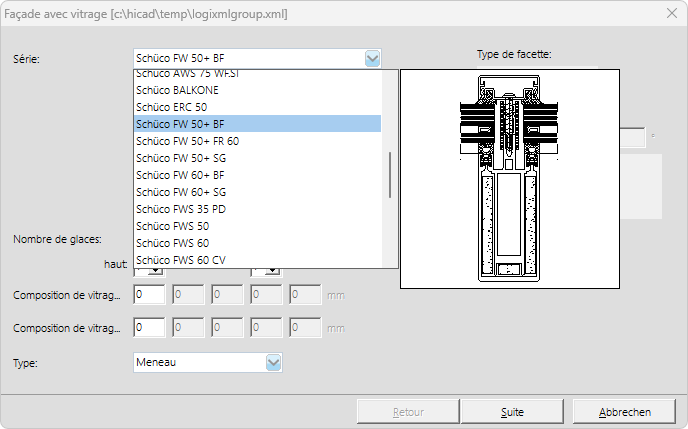Pick Schüco FWS 60 in list

(258, 243)
